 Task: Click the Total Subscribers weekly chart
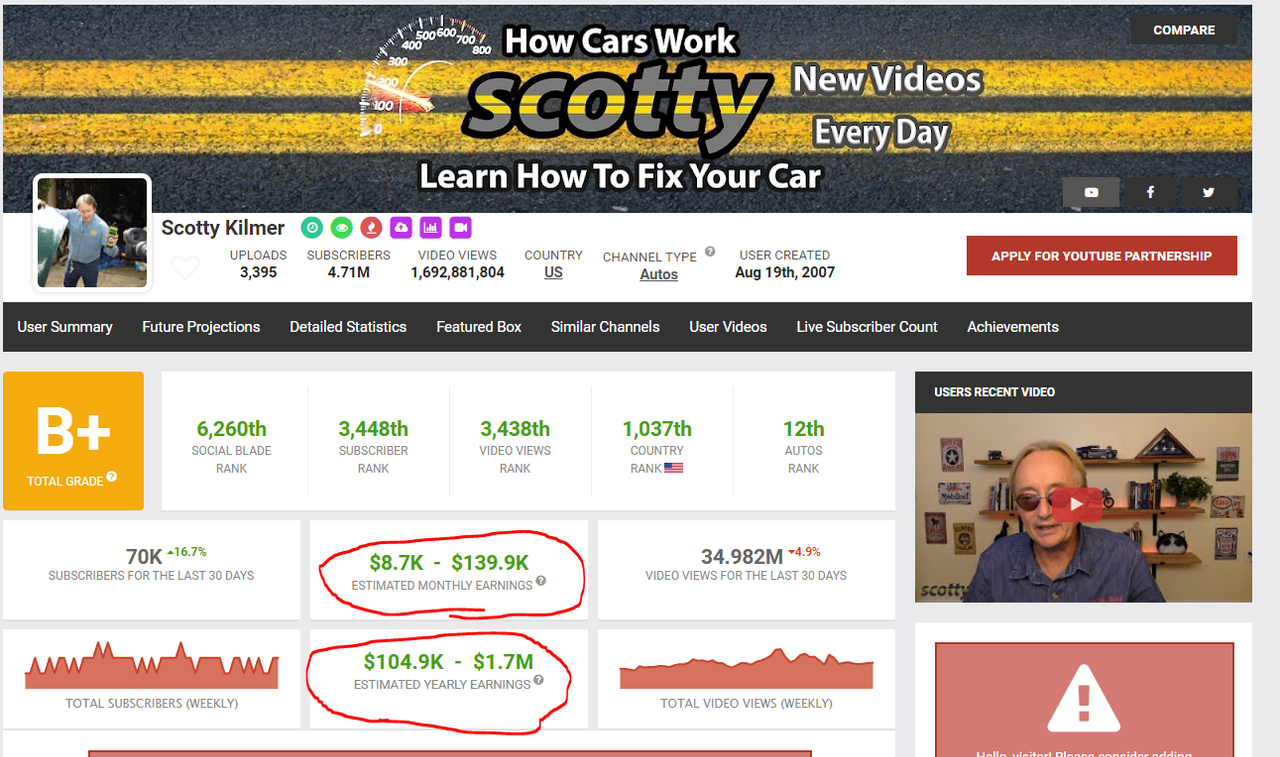pyautogui.click(x=152, y=666)
